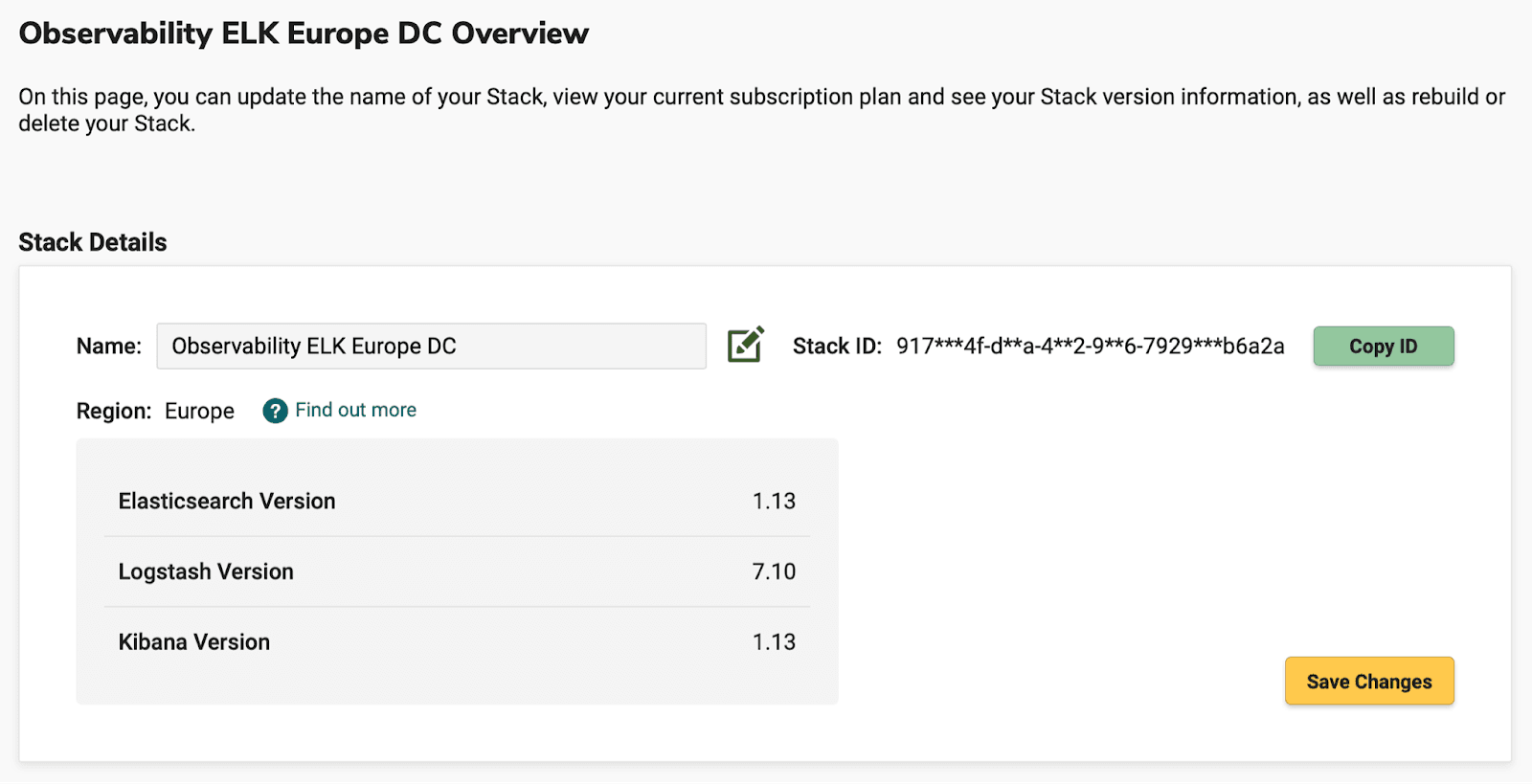Select the Logstash Version row label

(x=206, y=571)
